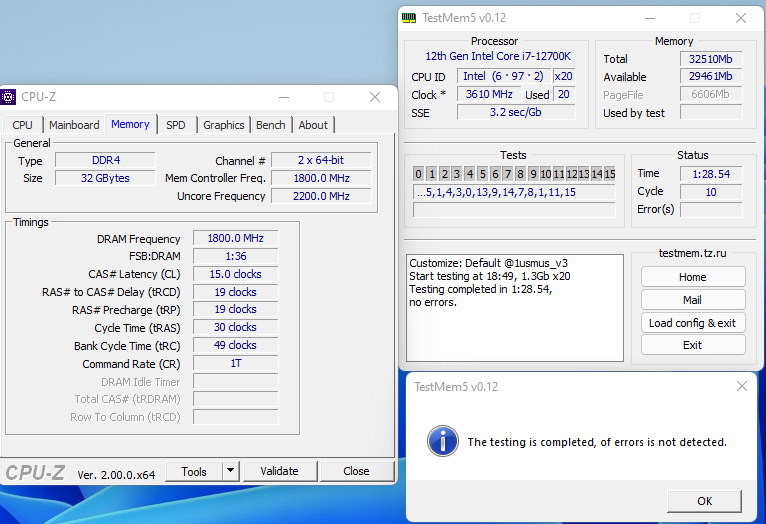The image size is (766, 524).
Task: Click the SSE 3.2 sec/Gb value
Action: (516, 112)
